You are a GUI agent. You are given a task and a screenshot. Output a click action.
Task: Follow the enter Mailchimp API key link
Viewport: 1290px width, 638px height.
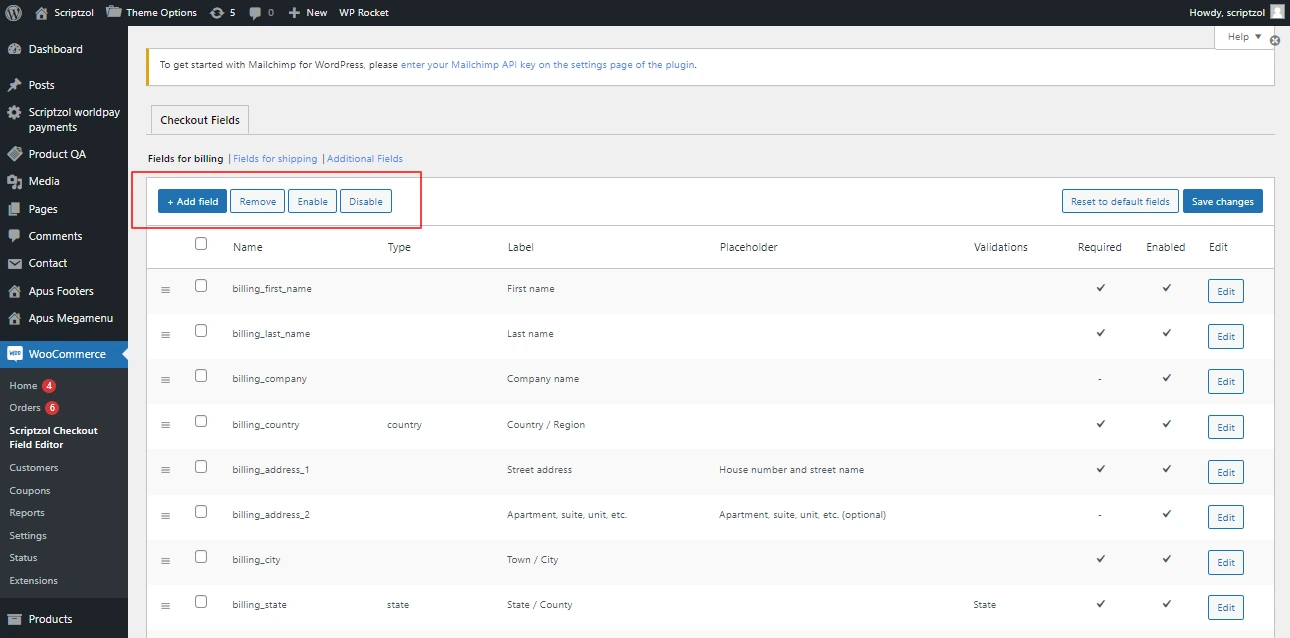coord(547,65)
